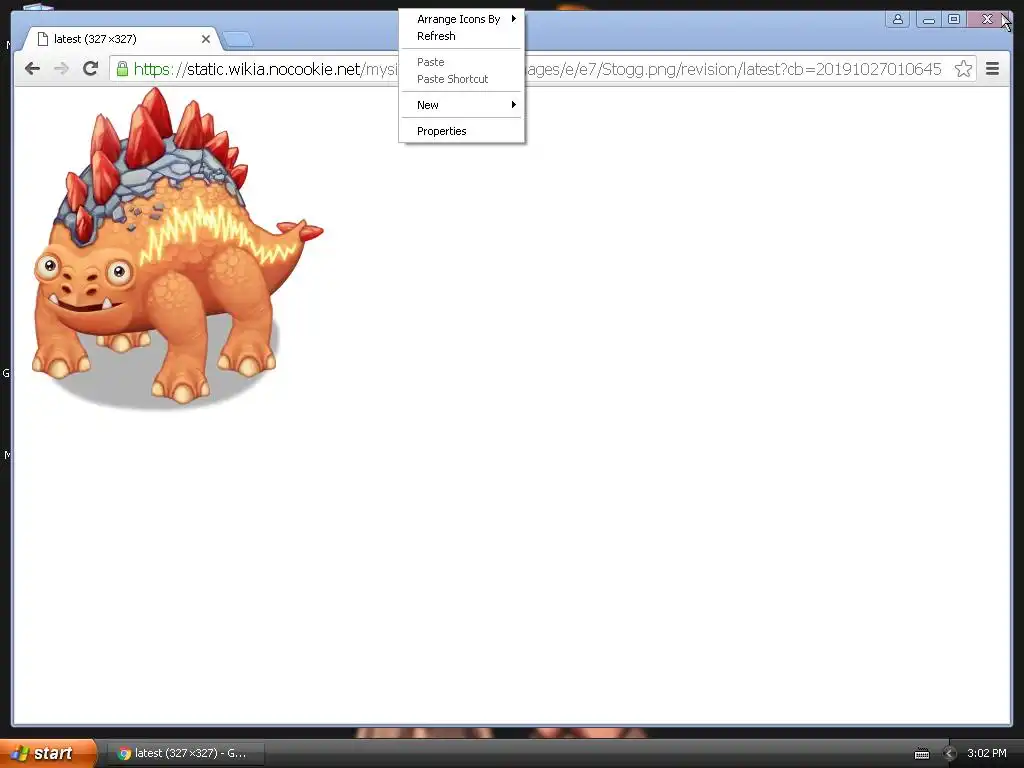
Task: Click the Chrome taskbar window button
Action: point(185,753)
